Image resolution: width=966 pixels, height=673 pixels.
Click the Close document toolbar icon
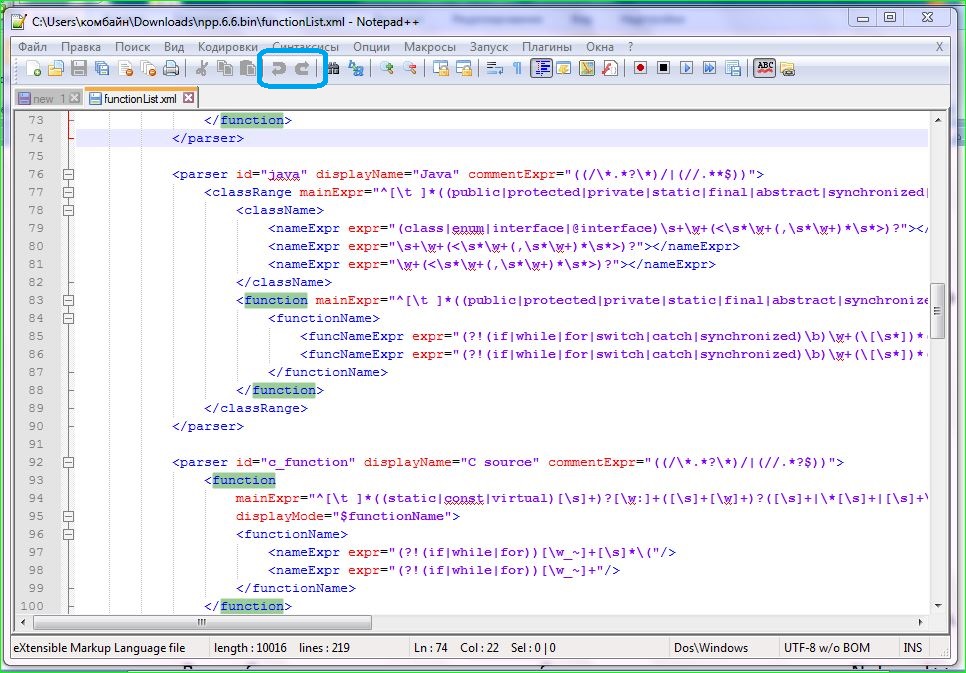126,68
